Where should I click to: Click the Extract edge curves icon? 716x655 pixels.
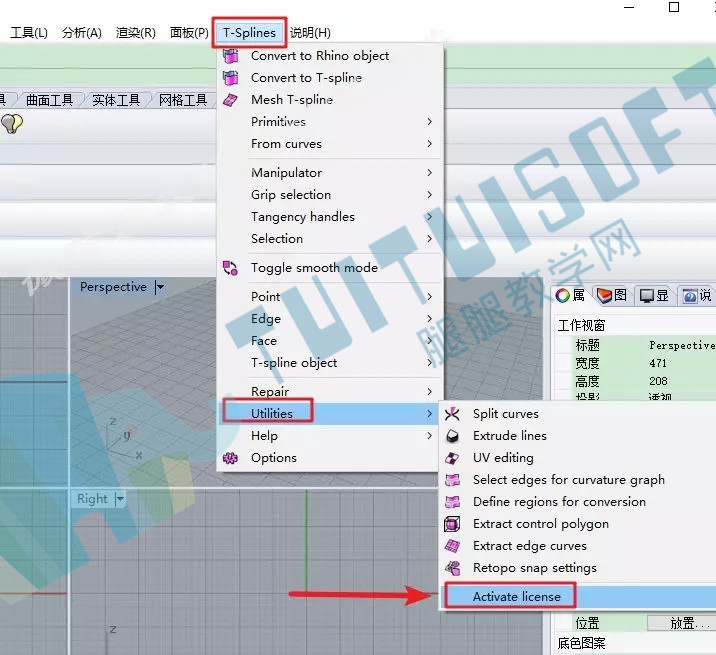[452, 546]
